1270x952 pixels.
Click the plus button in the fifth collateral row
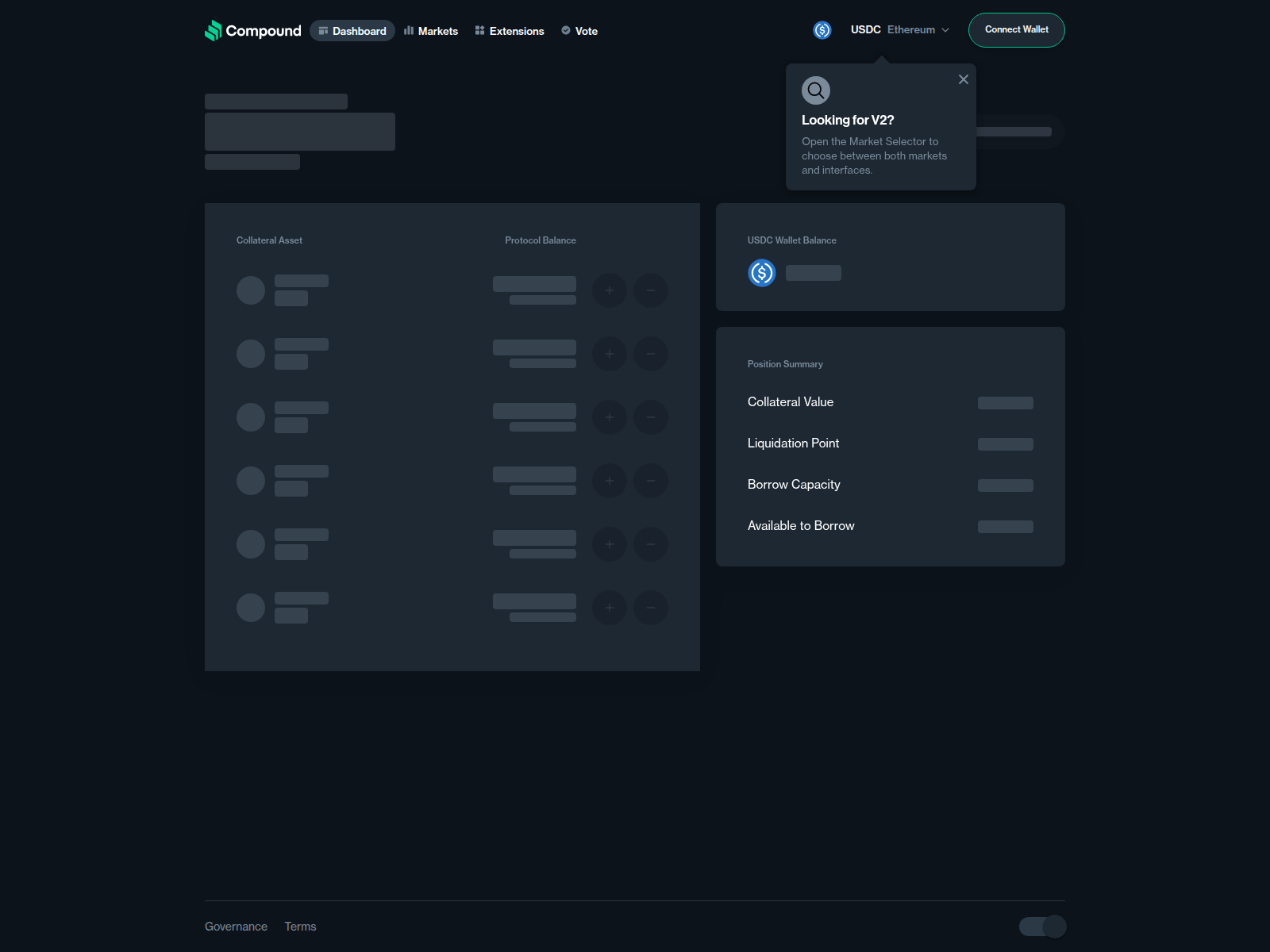click(610, 544)
